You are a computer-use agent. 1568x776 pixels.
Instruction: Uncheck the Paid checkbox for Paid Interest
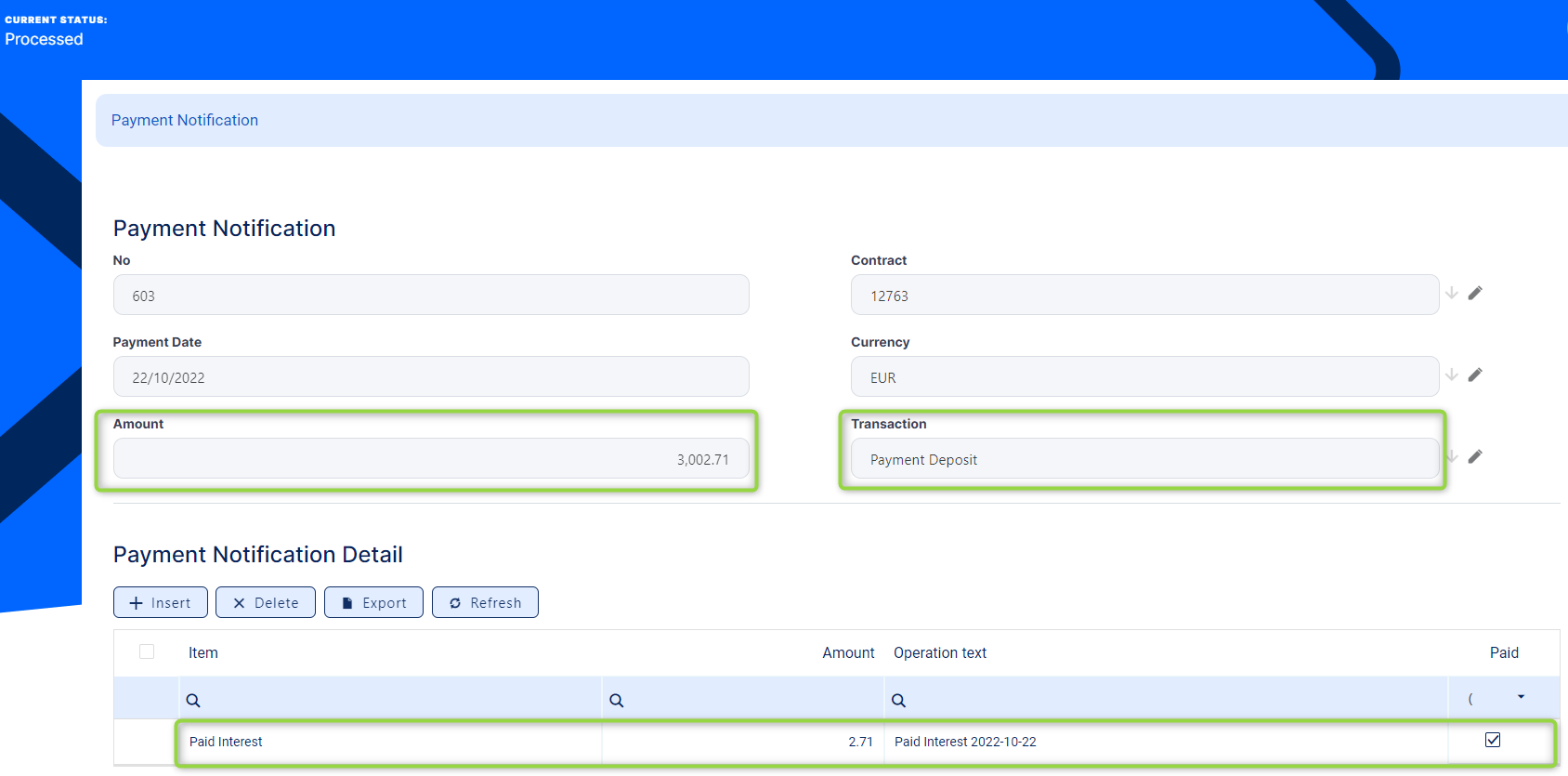tap(1493, 741)
